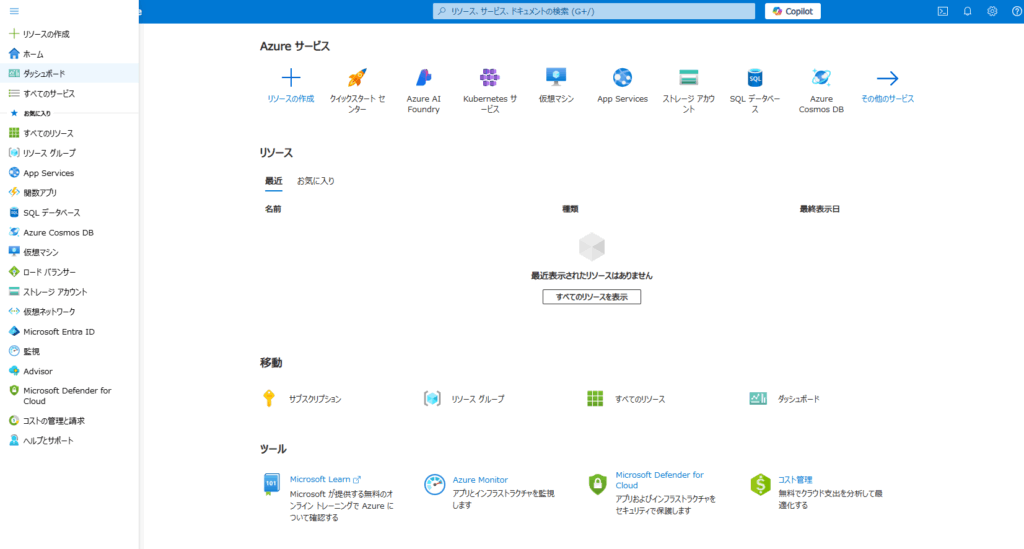
Task: Click the すべてのリソースを表示 button
Action: pyautogui.click(x=591, y=297)
